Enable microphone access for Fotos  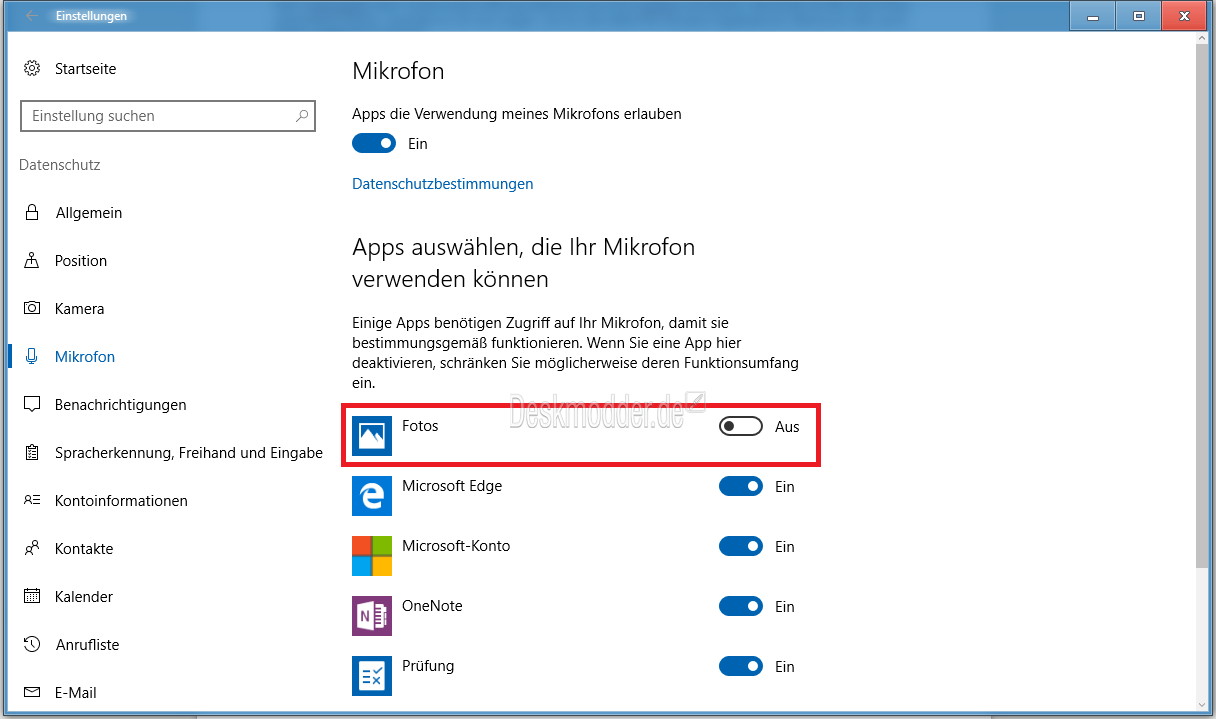[741, 426]
